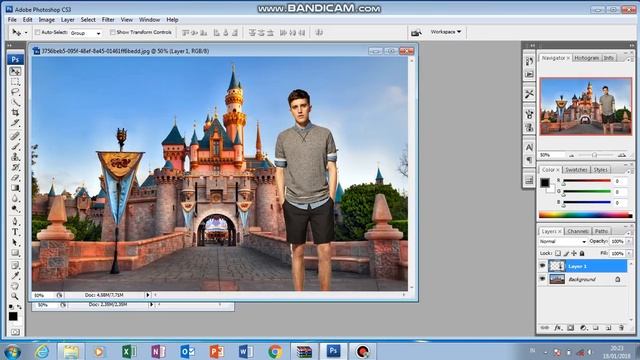
Task: Select the Healing Brush tool
Action: [15, 136]
